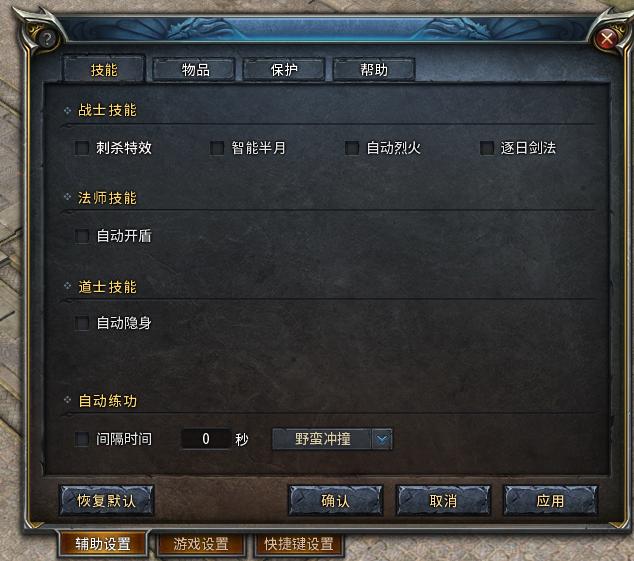Select the 帮助 tab
634x561 pixels.
pos(374,70)
